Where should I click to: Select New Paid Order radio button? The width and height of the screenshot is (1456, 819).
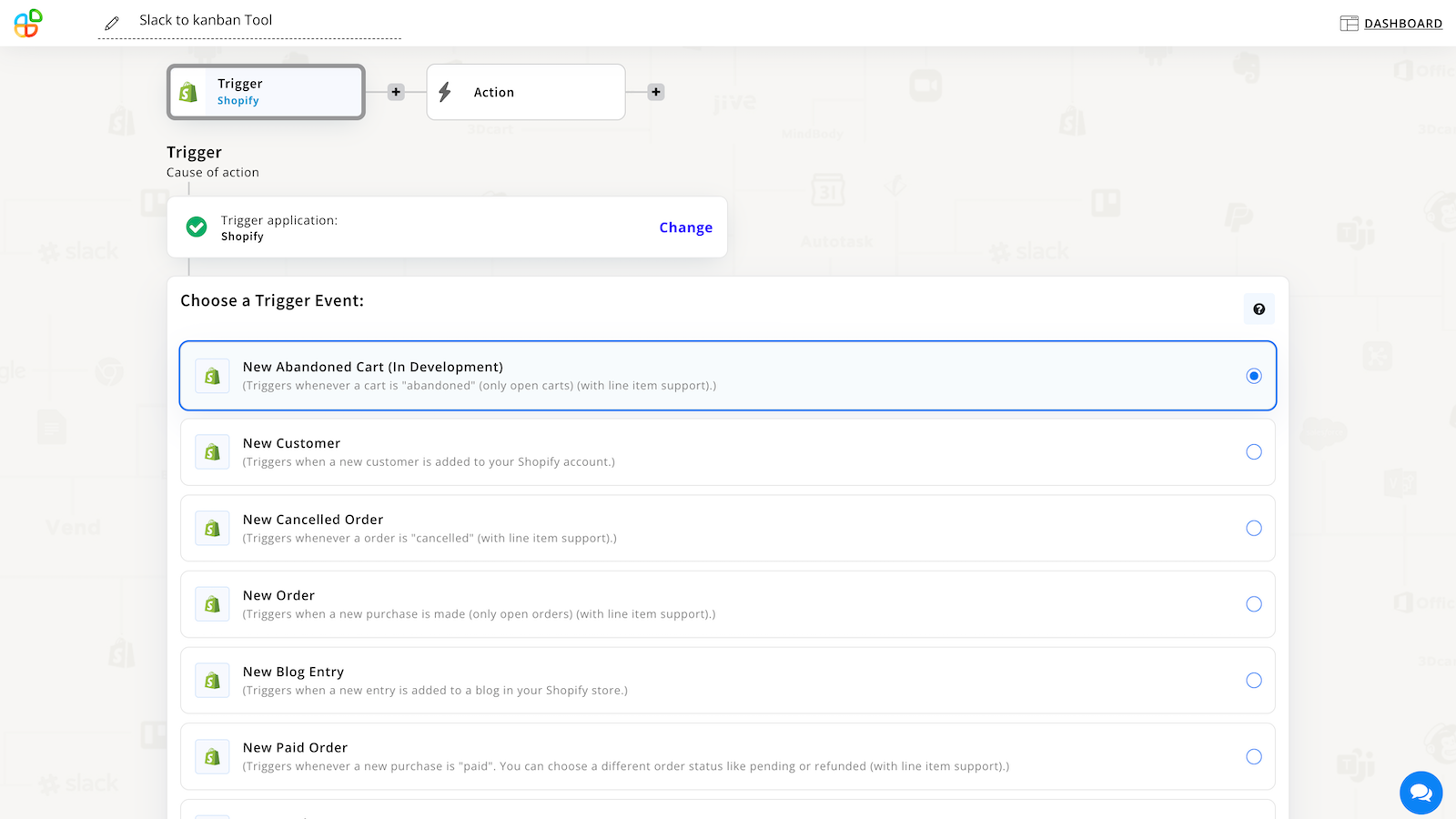tap(1254, 757)
